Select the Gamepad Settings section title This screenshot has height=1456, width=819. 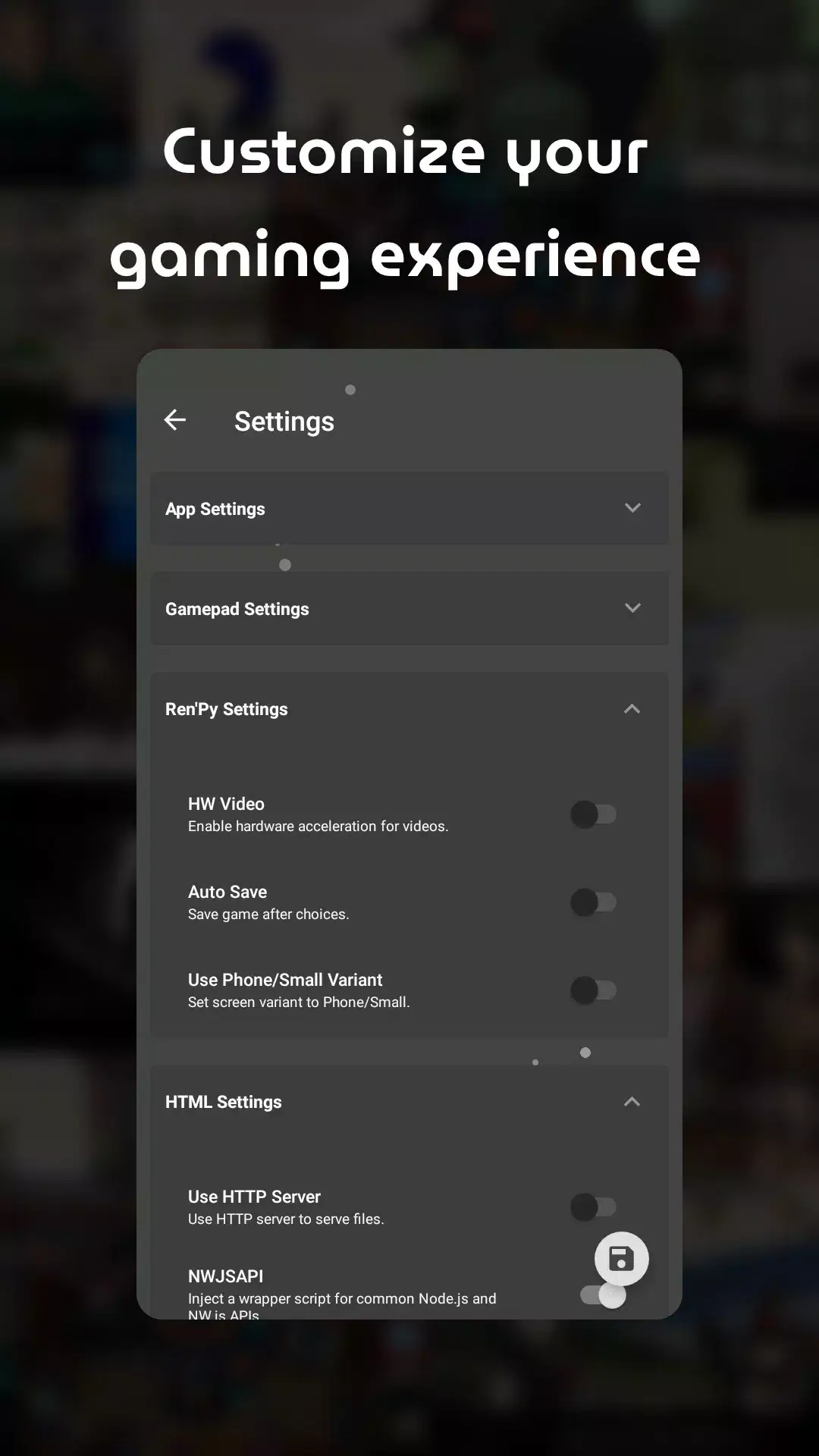click(x=237, y=609)
